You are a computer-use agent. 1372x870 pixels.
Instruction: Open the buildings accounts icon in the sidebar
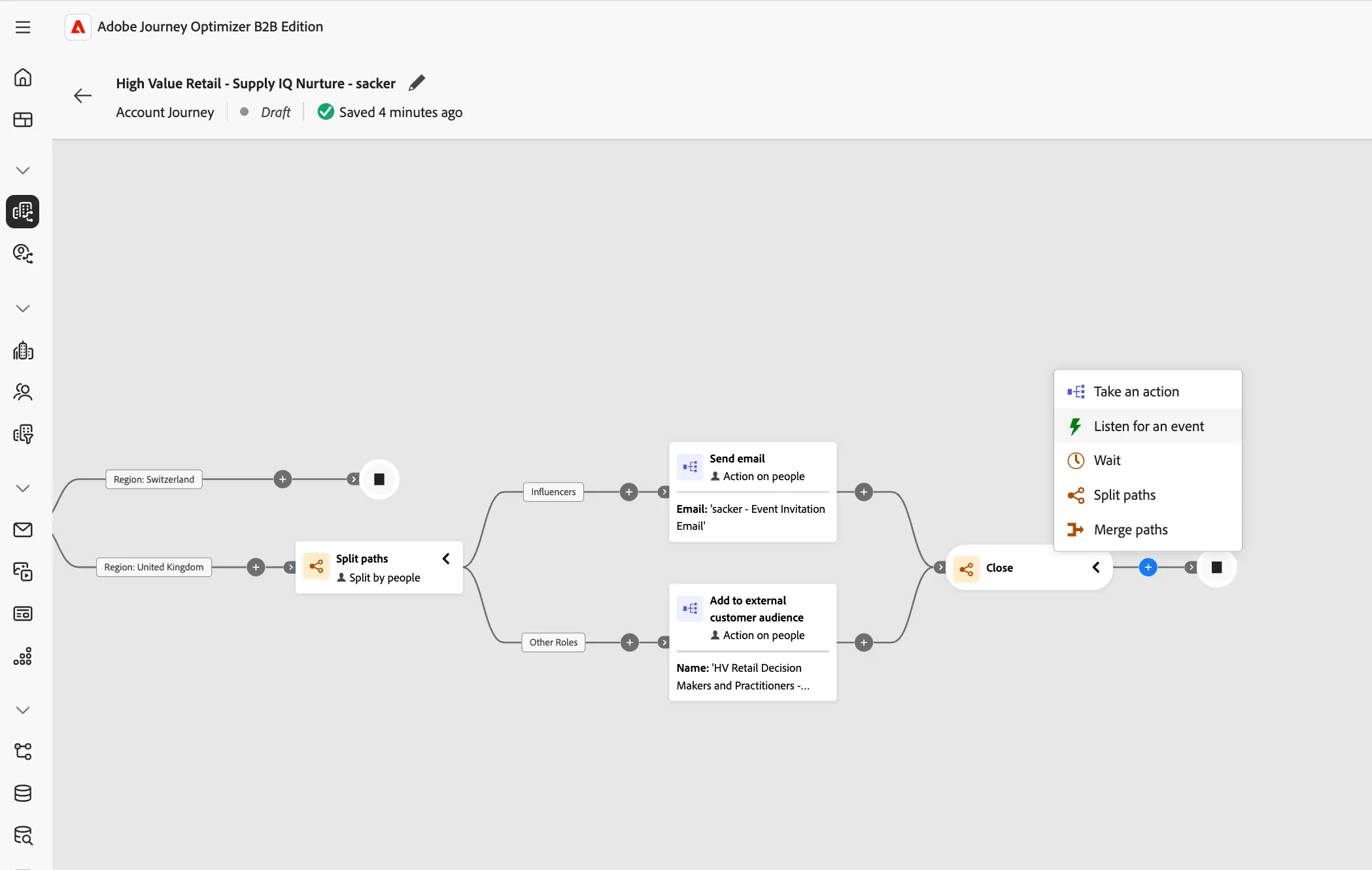(23, 351)
